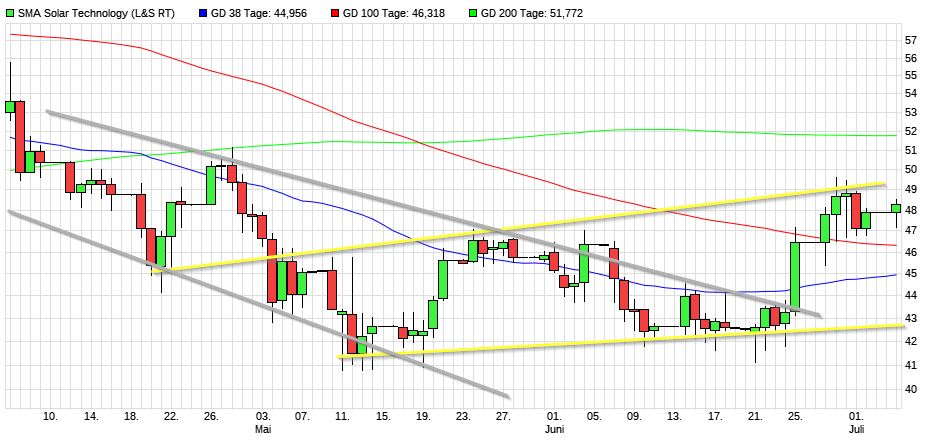Click the blue GD 38 Tage legend swatch

(202, 13)
